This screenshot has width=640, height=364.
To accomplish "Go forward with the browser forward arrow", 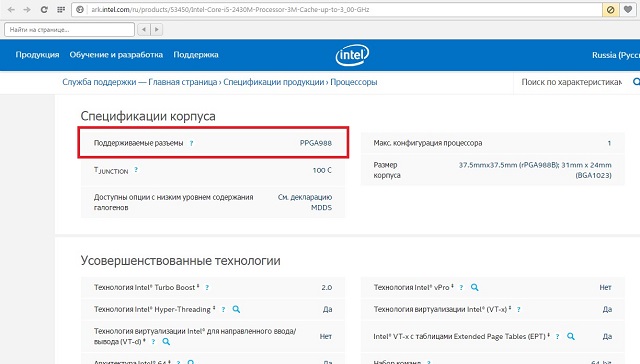I will [x=27, y=9].
